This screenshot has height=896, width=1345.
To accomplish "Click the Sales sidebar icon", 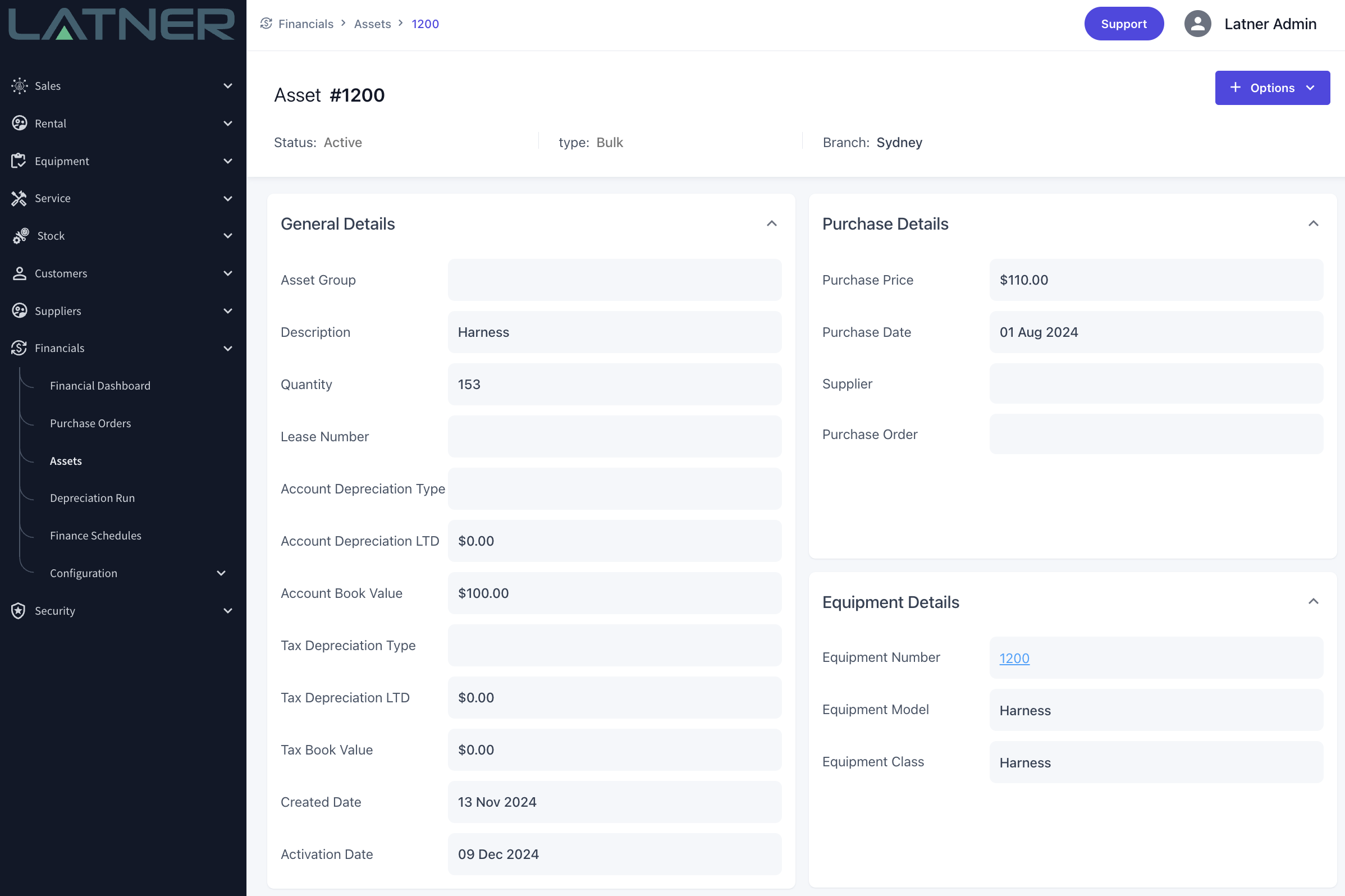I will (20, 86).
